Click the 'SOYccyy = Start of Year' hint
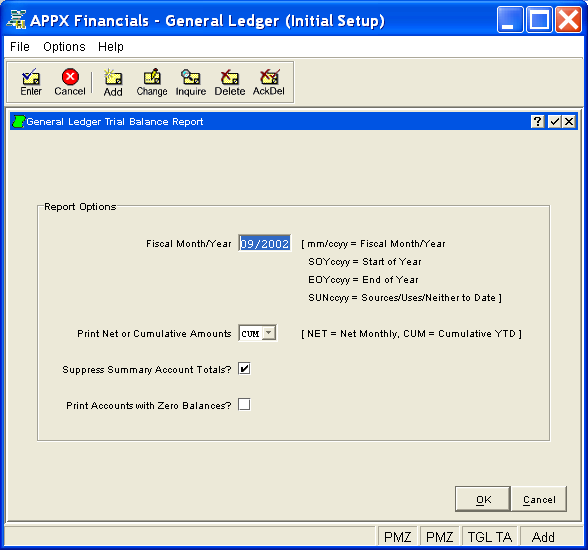This screenshot has height=550, width=588. pos(364,262)
